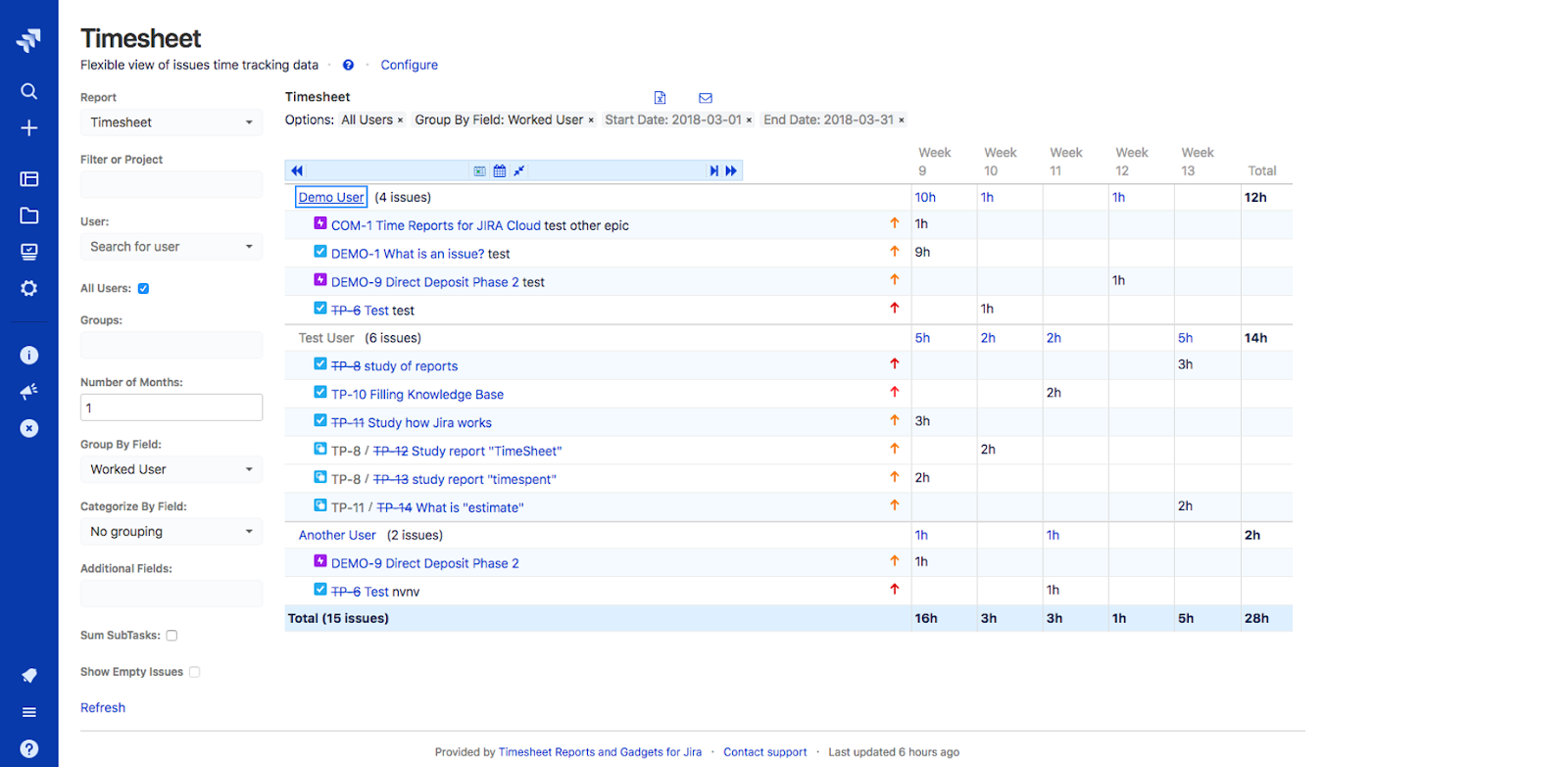Open the hamburger menu in the sidebar
This screenshot has height=767, width=1568.
[x=29, y=712]
